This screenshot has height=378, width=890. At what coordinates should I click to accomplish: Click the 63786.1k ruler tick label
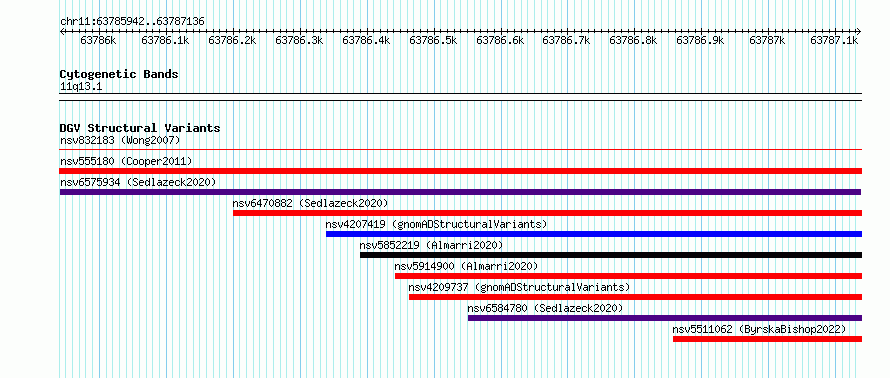point(166,40)
